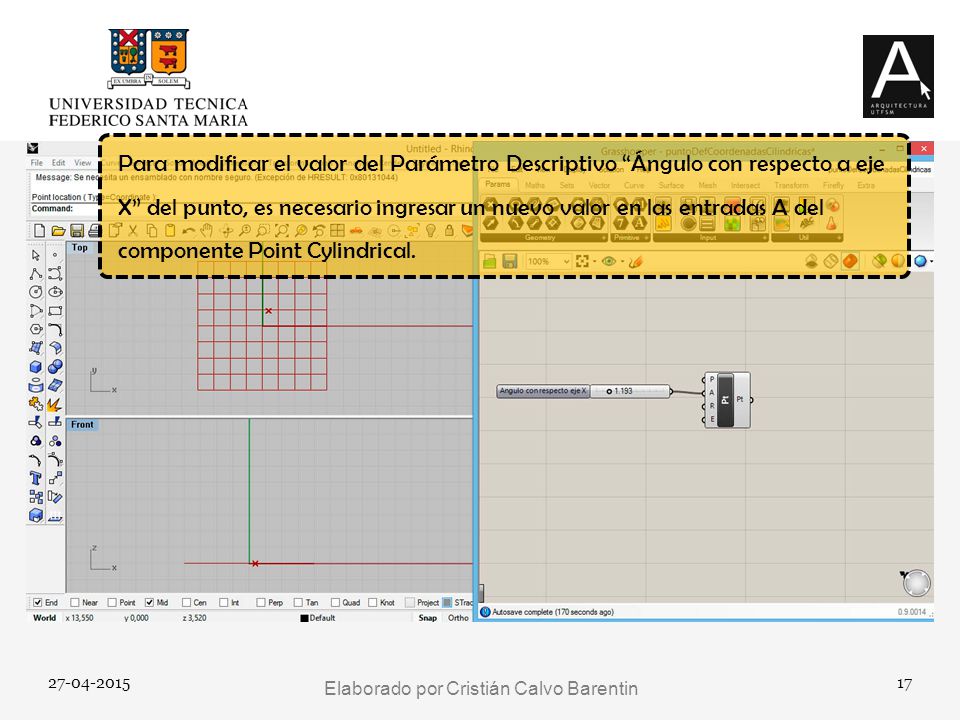Select the Polygon tool in left sidebar
The image size is (960, 720).
[x=36, y=329]
